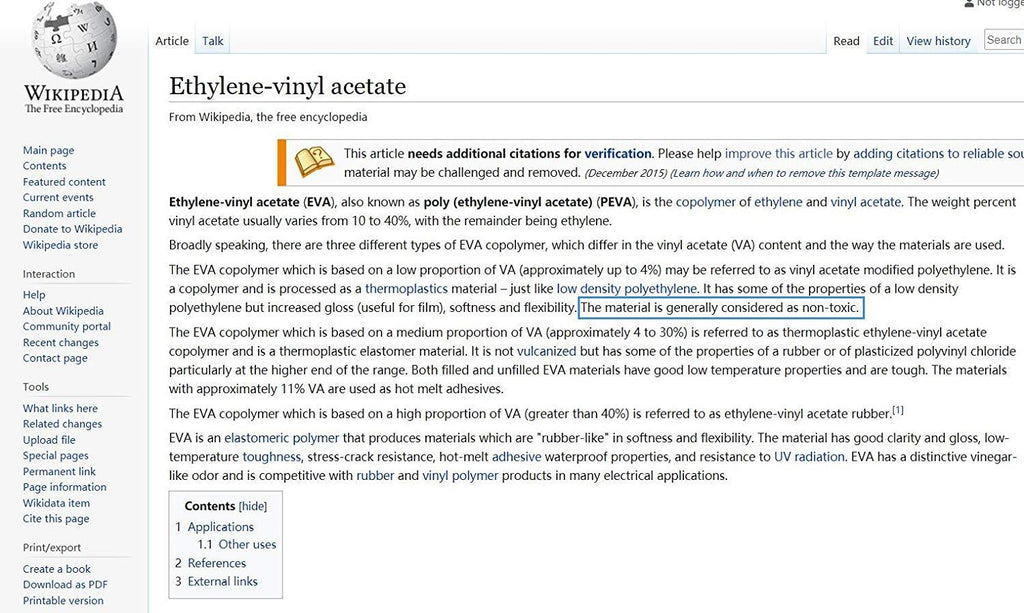Open Related changes tool
This screenshot has height=613, width=1024.
point(63,424)
